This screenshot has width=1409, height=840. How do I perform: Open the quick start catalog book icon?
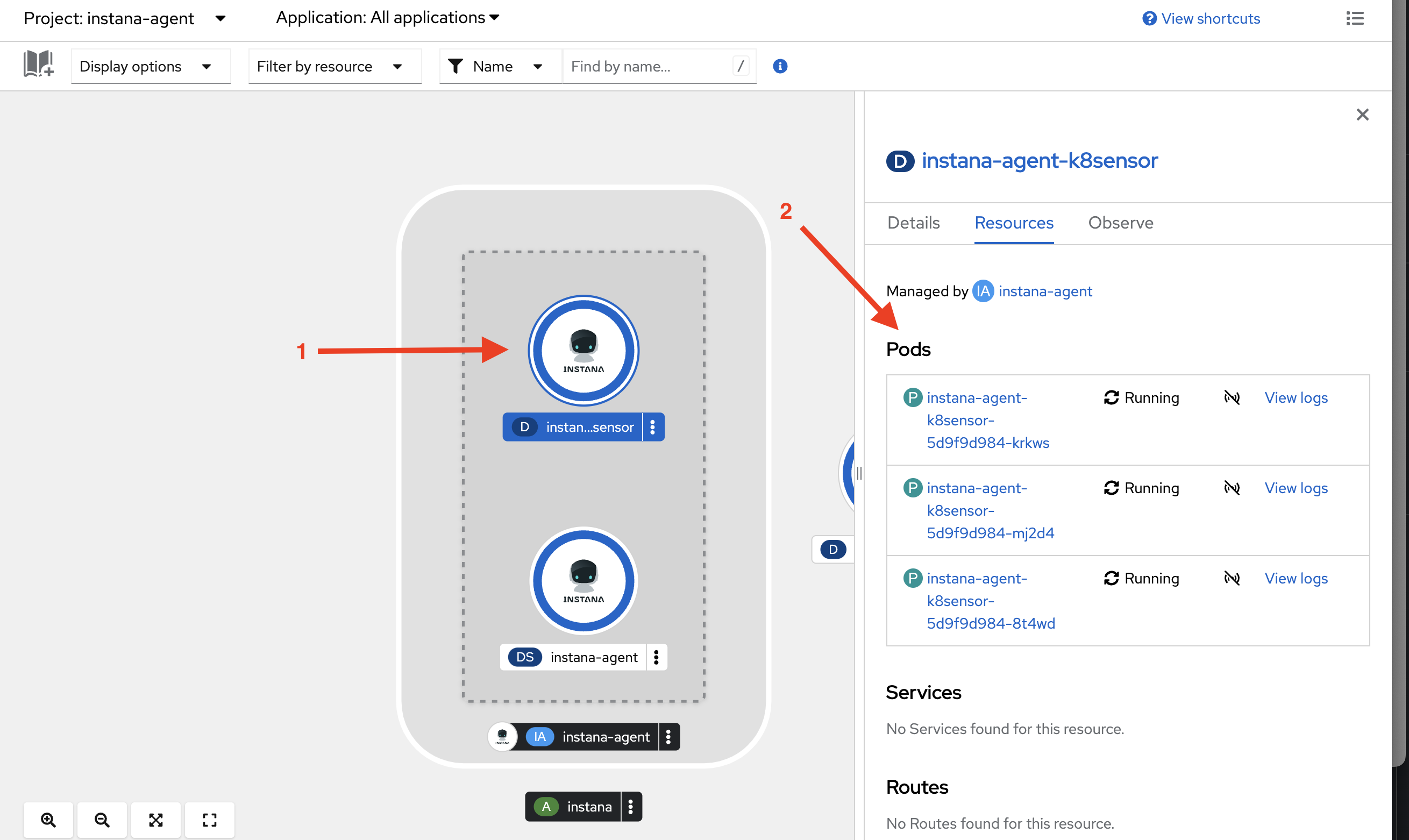click(38, 64)
